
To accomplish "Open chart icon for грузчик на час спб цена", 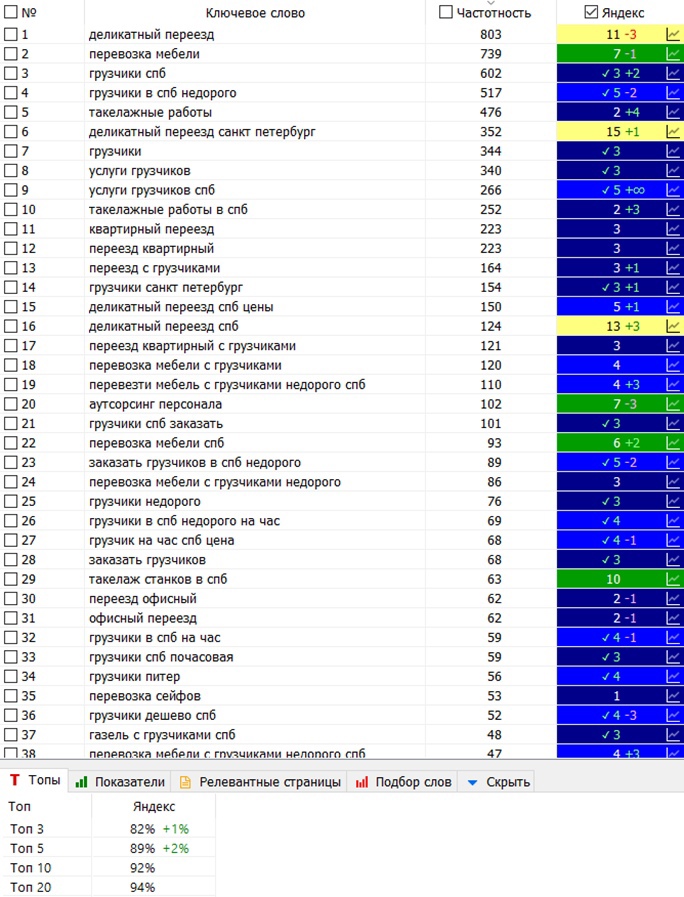I will pyautogui.click(x=673, y=540).
